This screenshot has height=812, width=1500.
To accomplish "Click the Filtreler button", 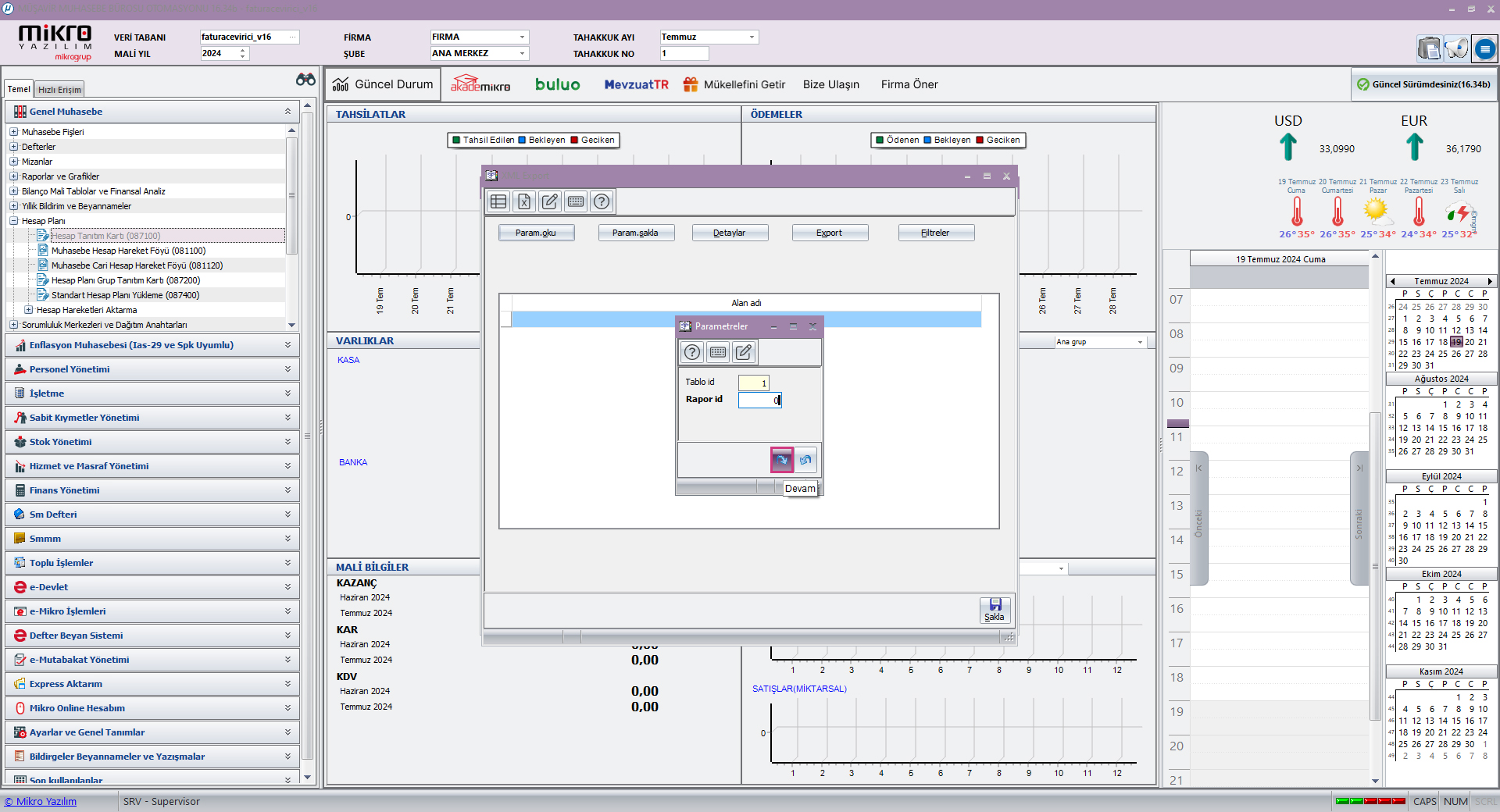I will 935,233.
